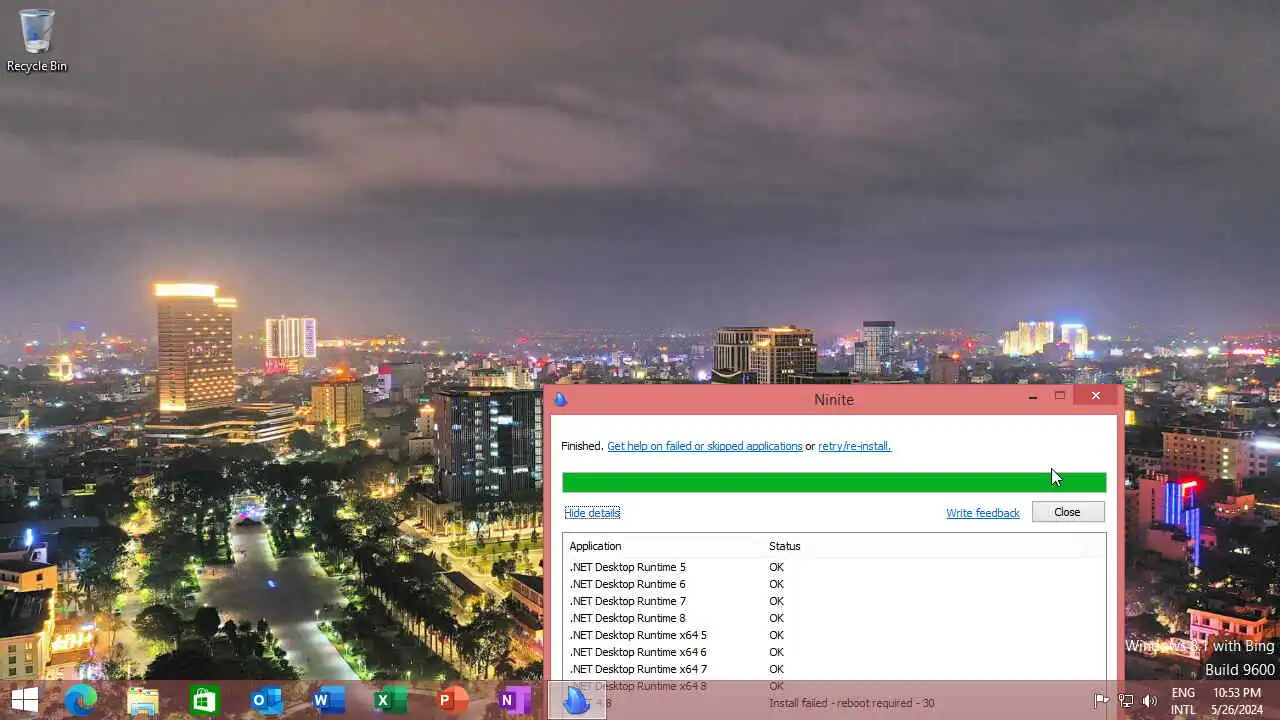
Task: Open Get help on failed applications link
Action: coord(704,446)
